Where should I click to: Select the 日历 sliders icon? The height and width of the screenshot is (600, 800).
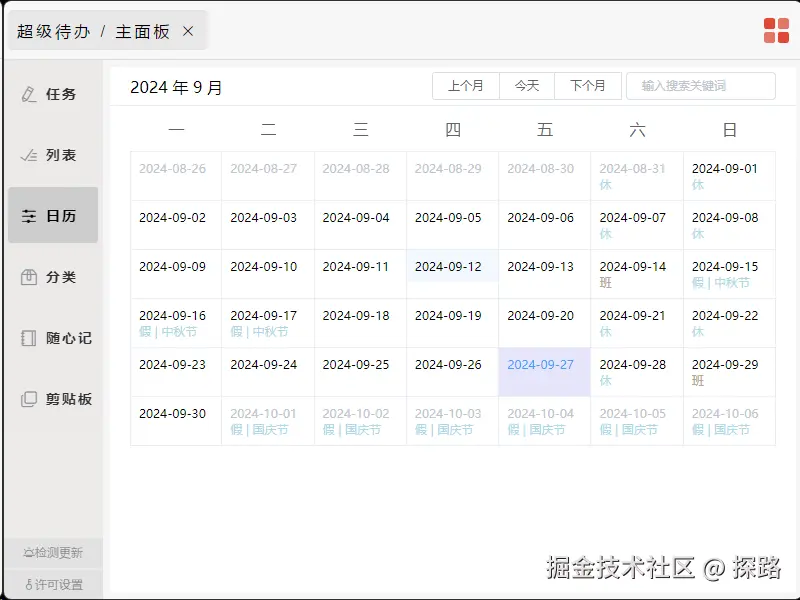pyautogui.click(x=29, y=216)
